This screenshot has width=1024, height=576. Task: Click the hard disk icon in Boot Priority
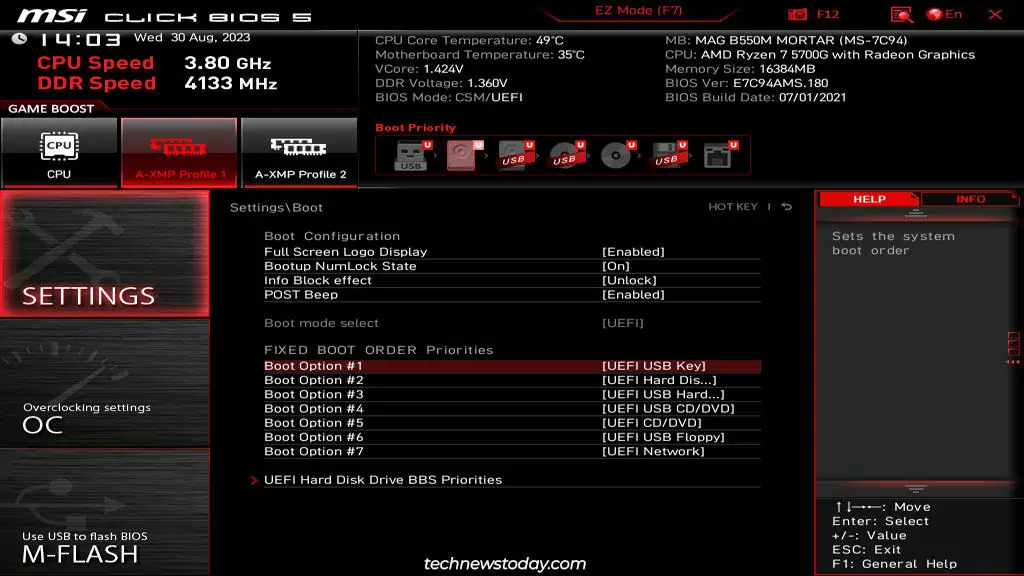point(460,155)
